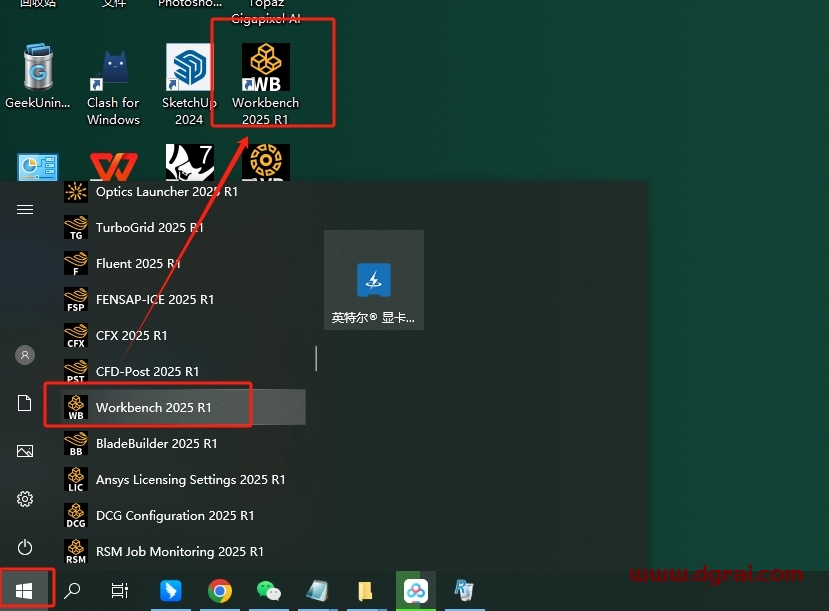Open the Power options icon
The height and width of the screenshot is (611, 829).
[x=25, y=547]
